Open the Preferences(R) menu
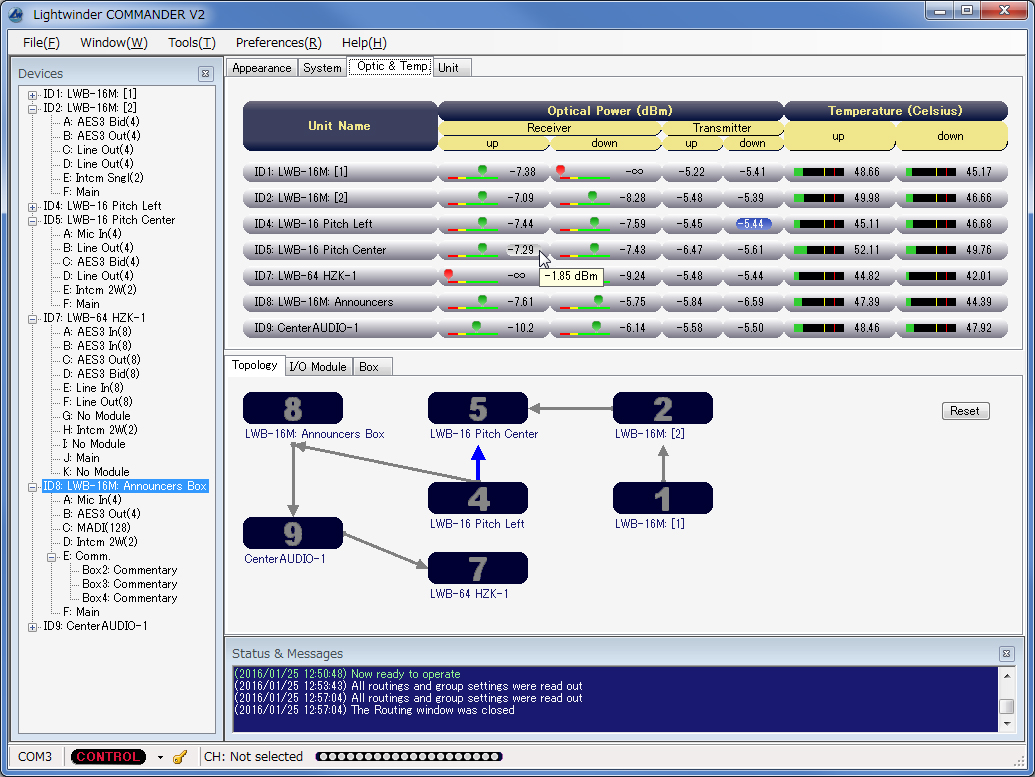Screen dimensions: 1035x777 point(279,43)
